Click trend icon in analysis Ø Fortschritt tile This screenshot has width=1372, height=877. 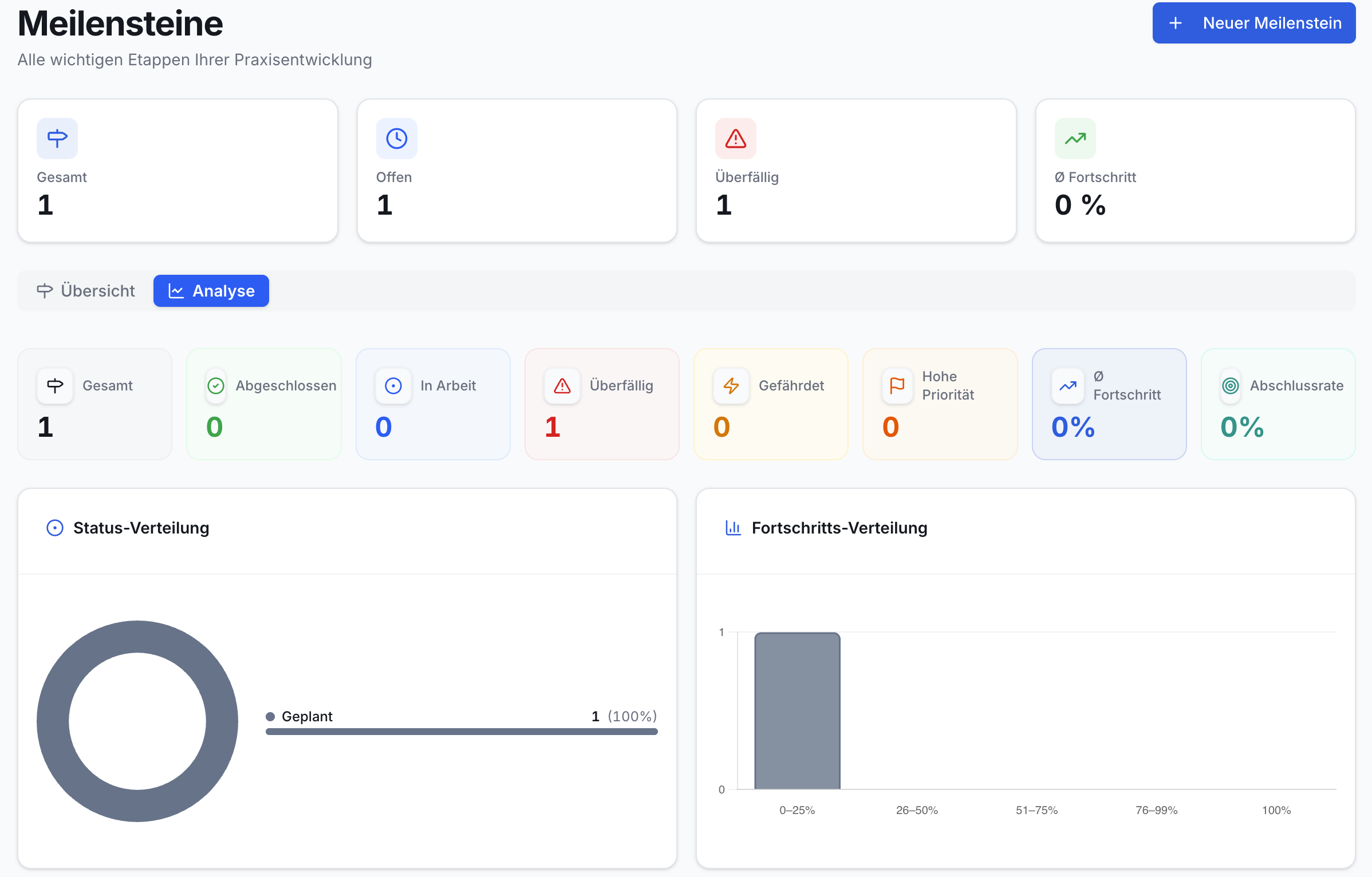(1068, 386)
